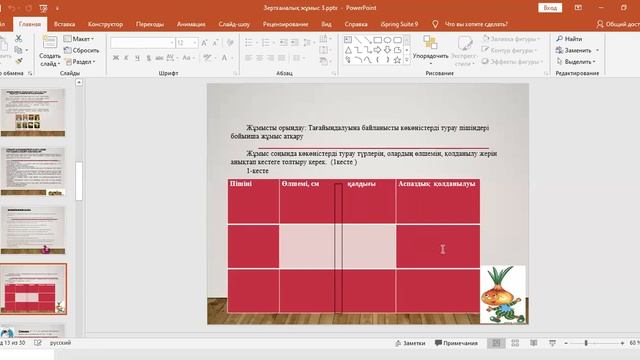Viewport: 640px width, 360px height.
Task: Select the straight Line shape in gallery
Action: tap(358, 40)
